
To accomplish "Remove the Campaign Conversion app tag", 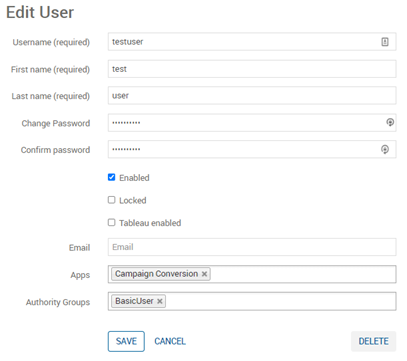I will [x=204, y=274].
